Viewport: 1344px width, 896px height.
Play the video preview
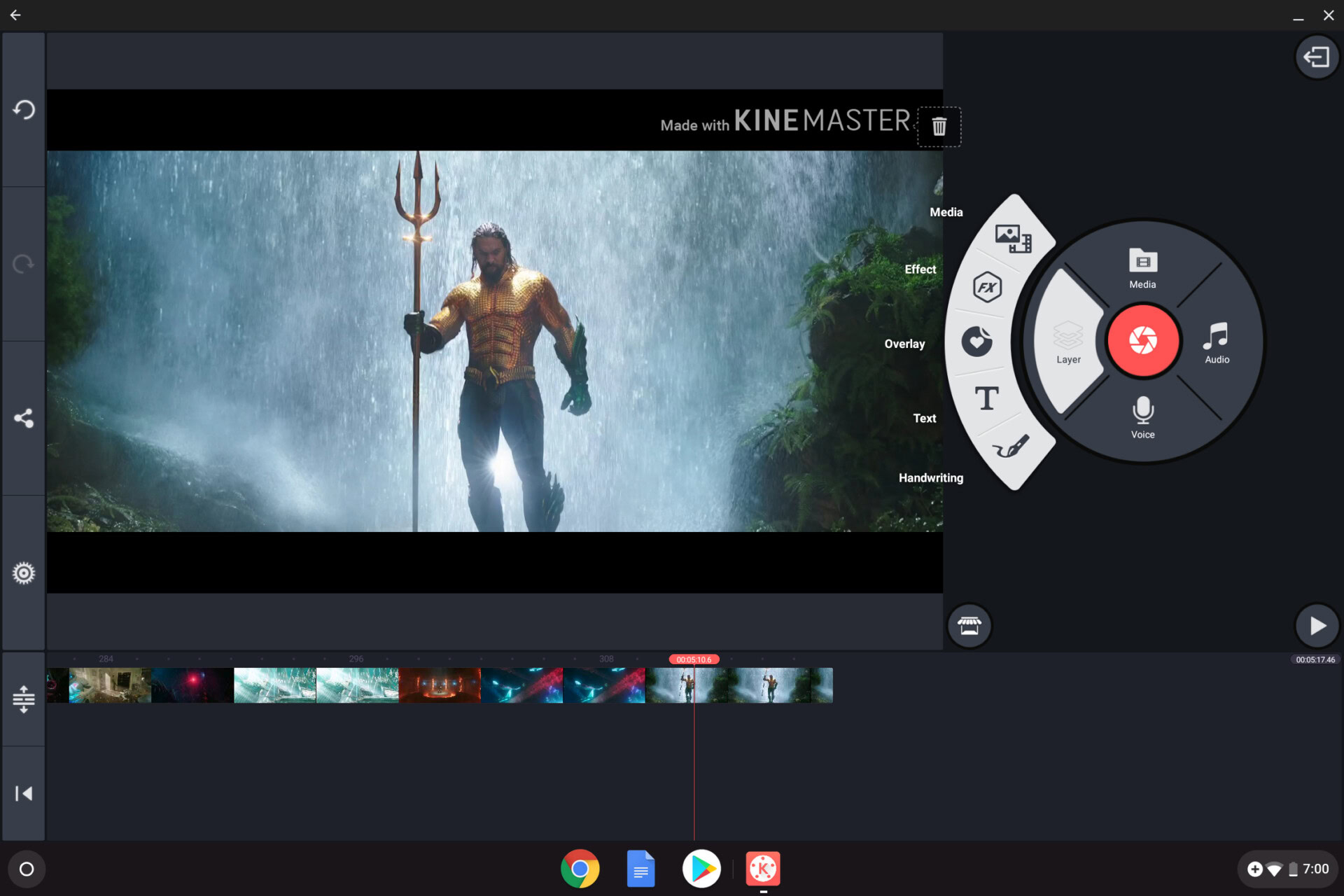[1317, 625]
